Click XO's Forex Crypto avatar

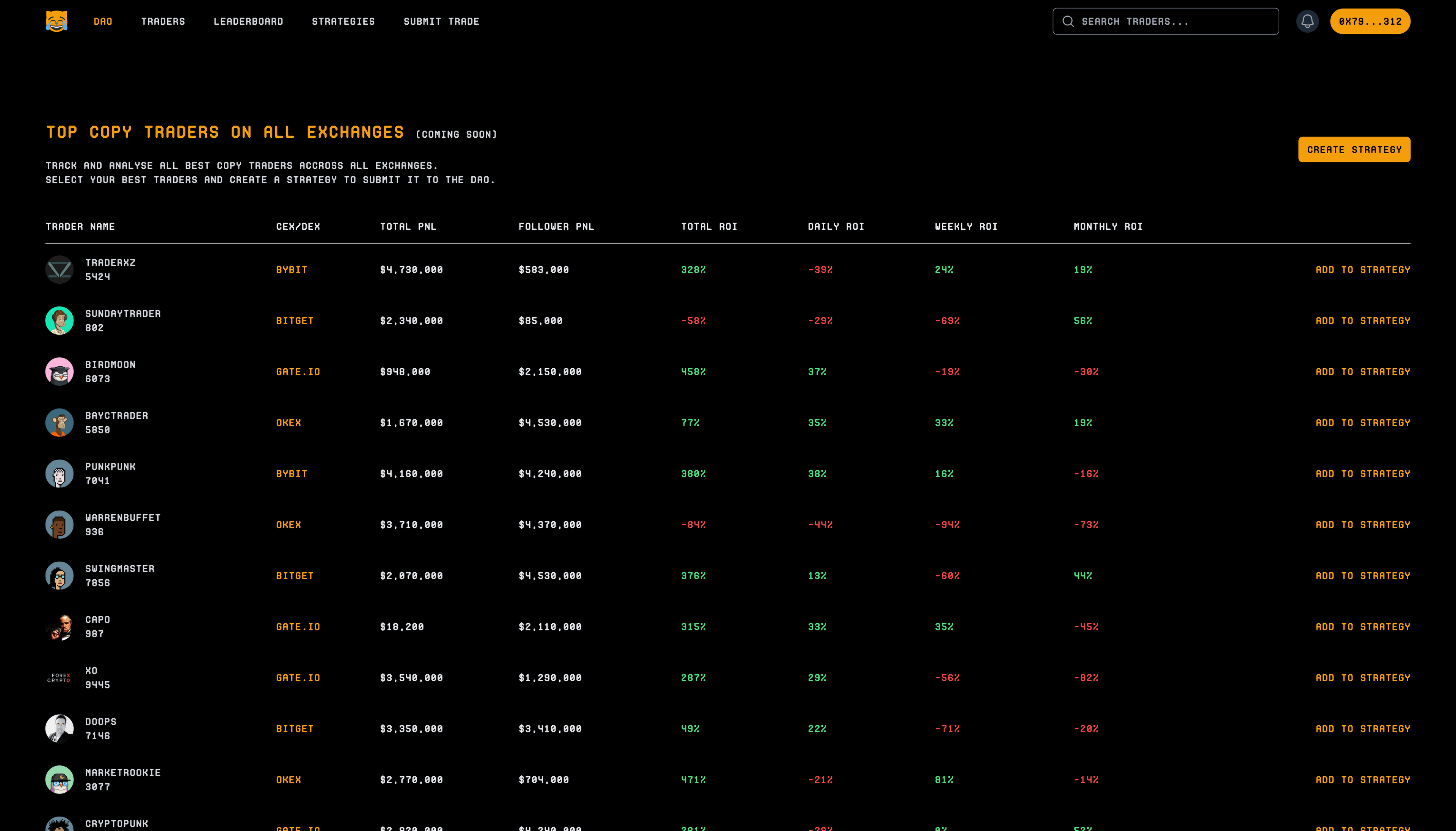click(59, 677)
